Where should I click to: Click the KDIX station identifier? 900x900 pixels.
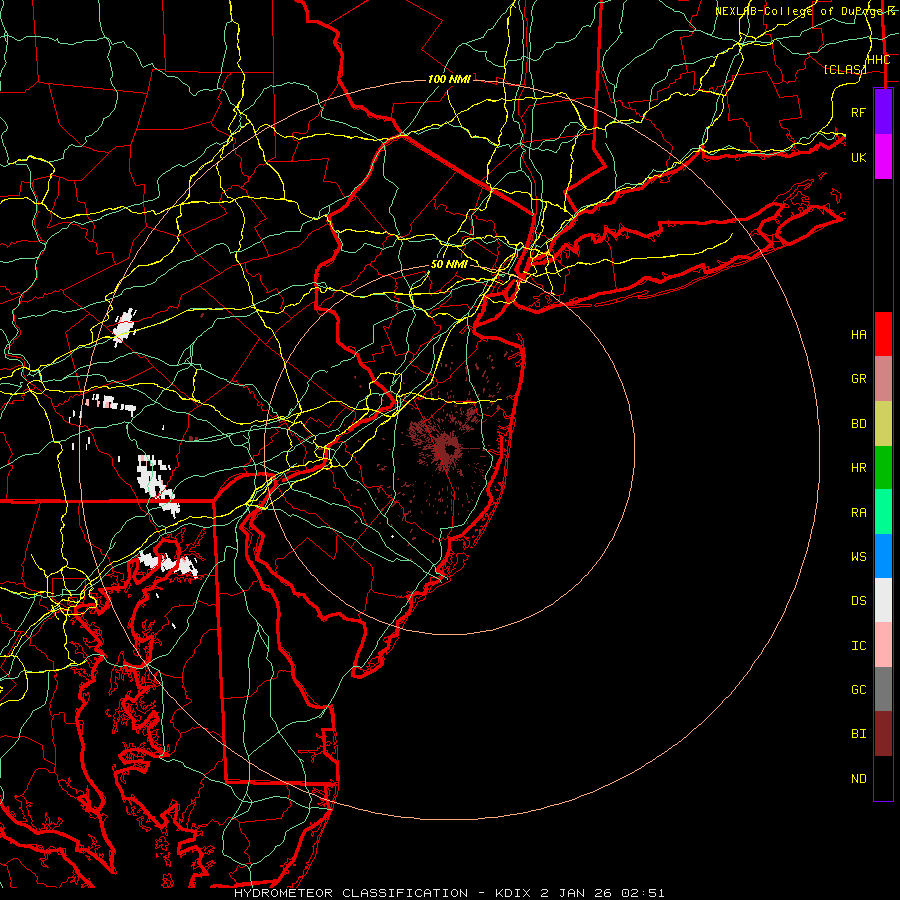(514, 893)
